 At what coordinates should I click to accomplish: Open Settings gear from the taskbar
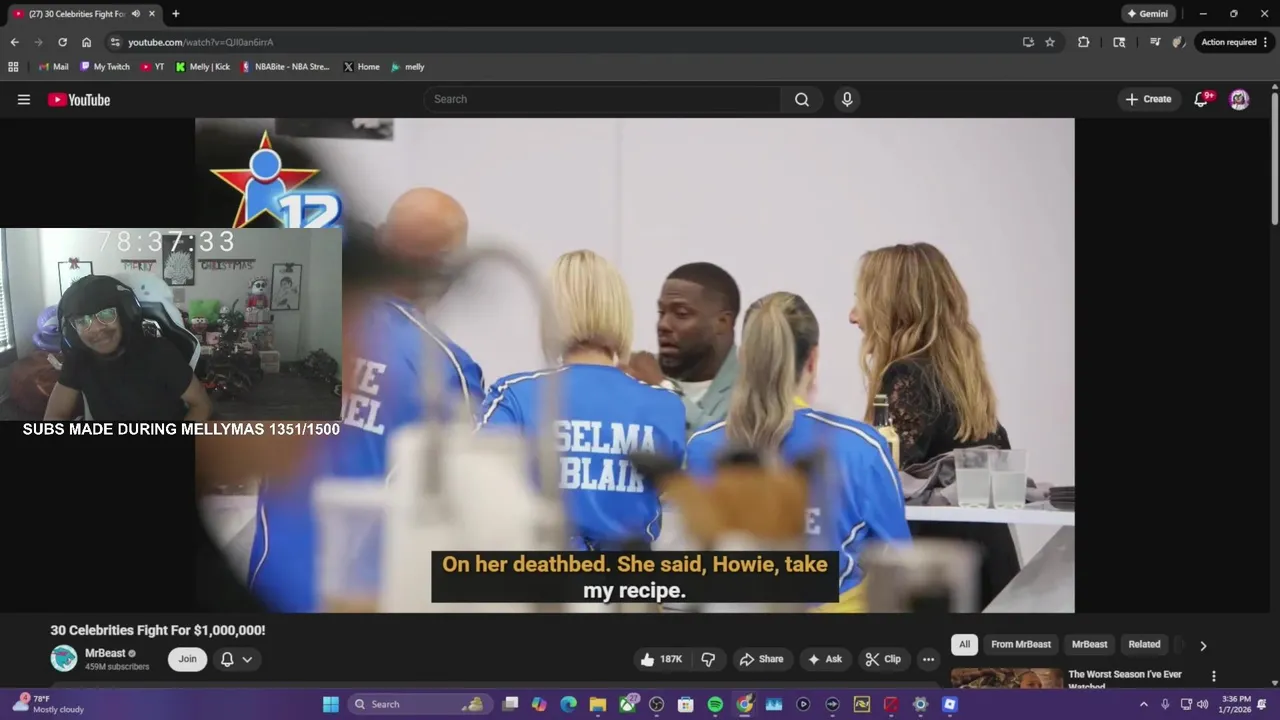pyautogui.click(x=920, y=704)
